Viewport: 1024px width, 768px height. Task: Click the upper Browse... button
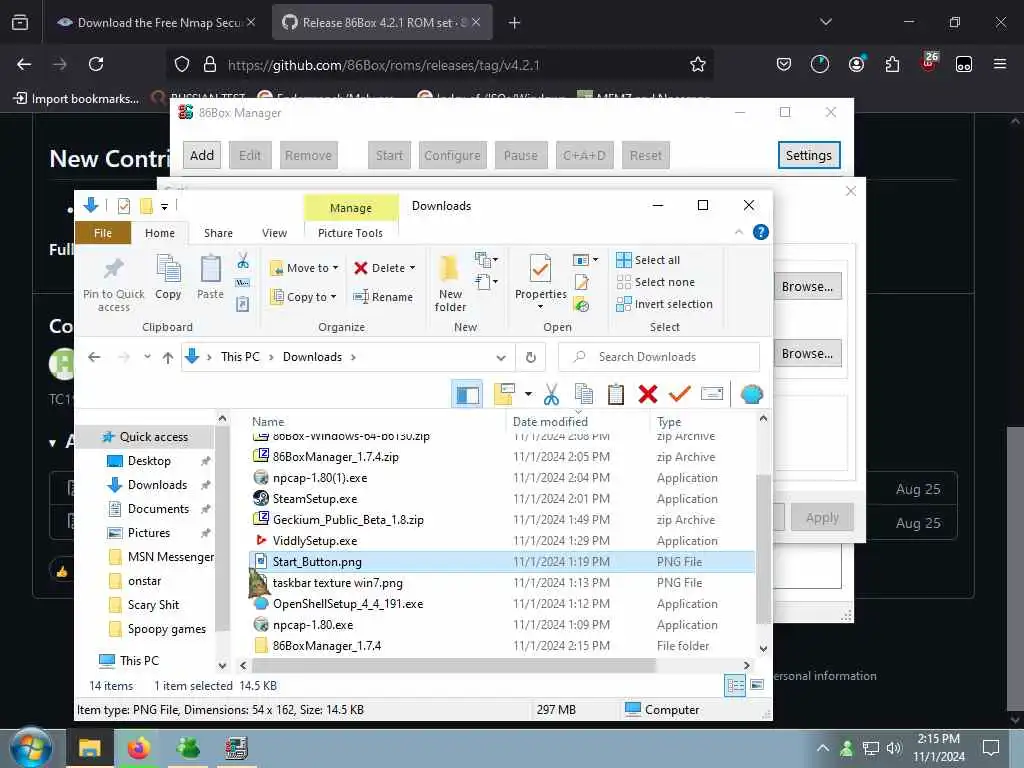(x=807, y=287)
